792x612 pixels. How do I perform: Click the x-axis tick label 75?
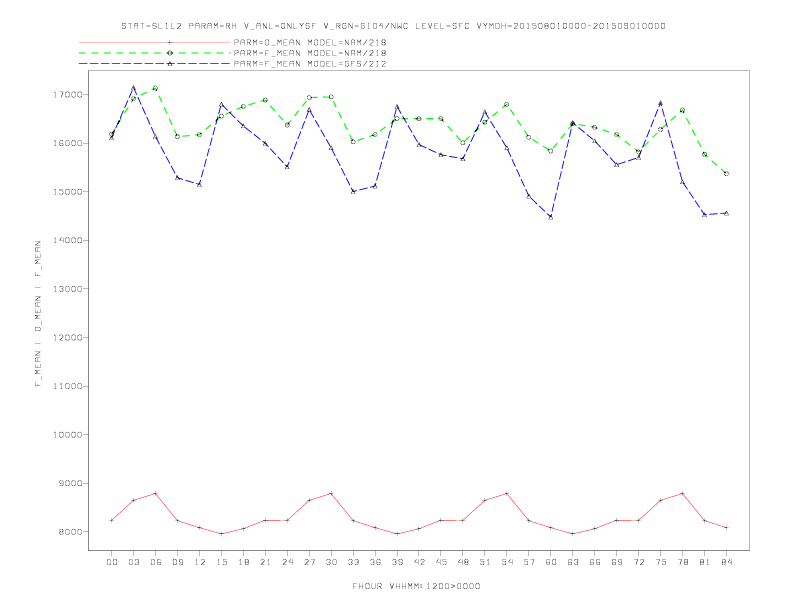[x=661, y=562]
